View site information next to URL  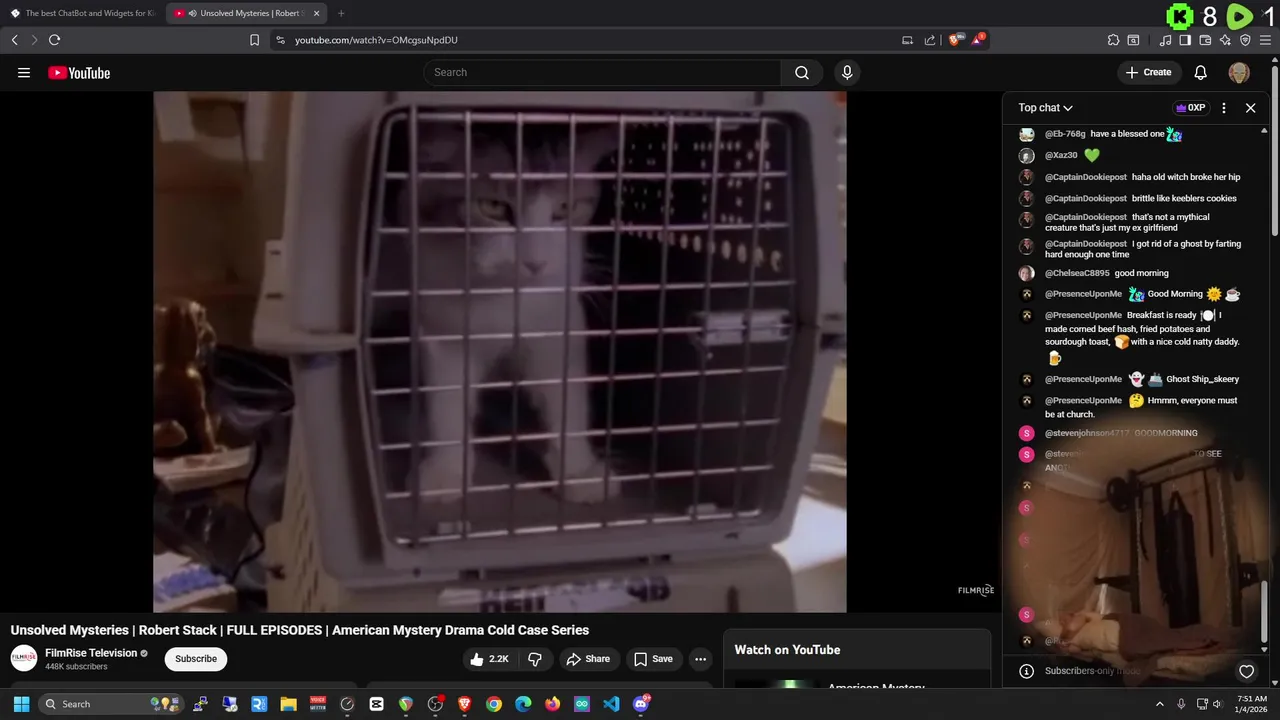click(x=280, y=40)
